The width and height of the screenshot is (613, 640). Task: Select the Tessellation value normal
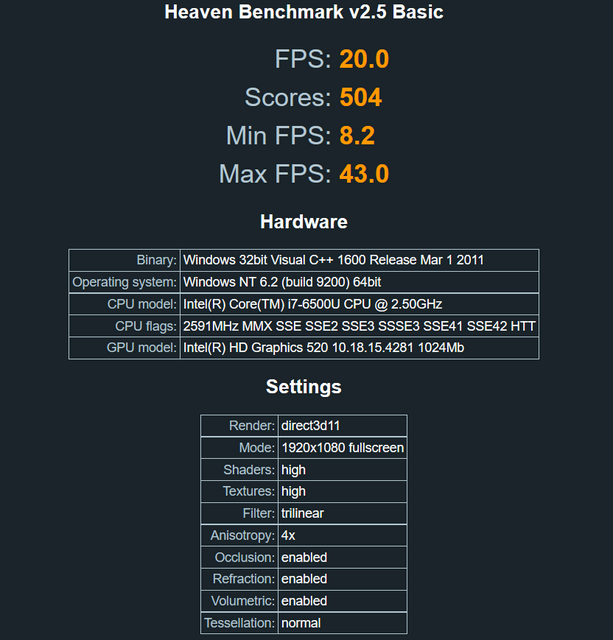301,623
